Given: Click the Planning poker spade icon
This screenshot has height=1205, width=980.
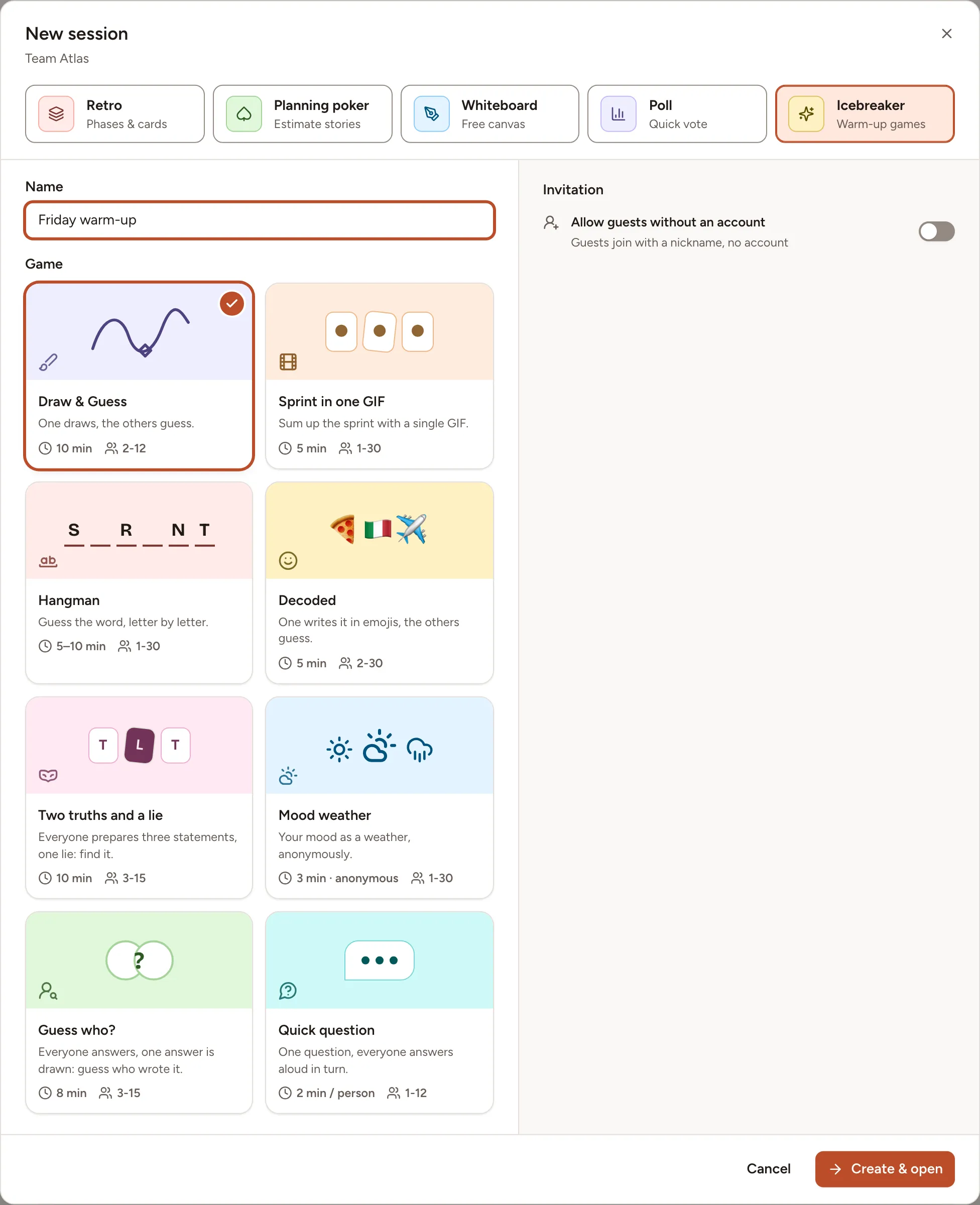Looking at the screenshot, I should tap(244, 114).
